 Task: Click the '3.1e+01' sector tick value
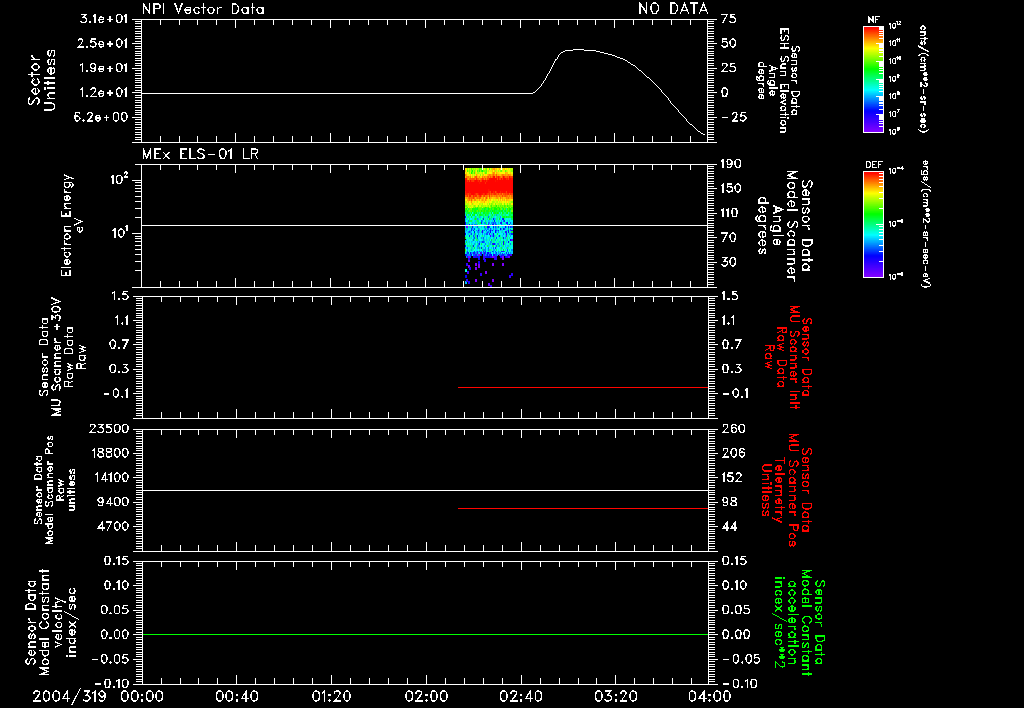[104, 19]
